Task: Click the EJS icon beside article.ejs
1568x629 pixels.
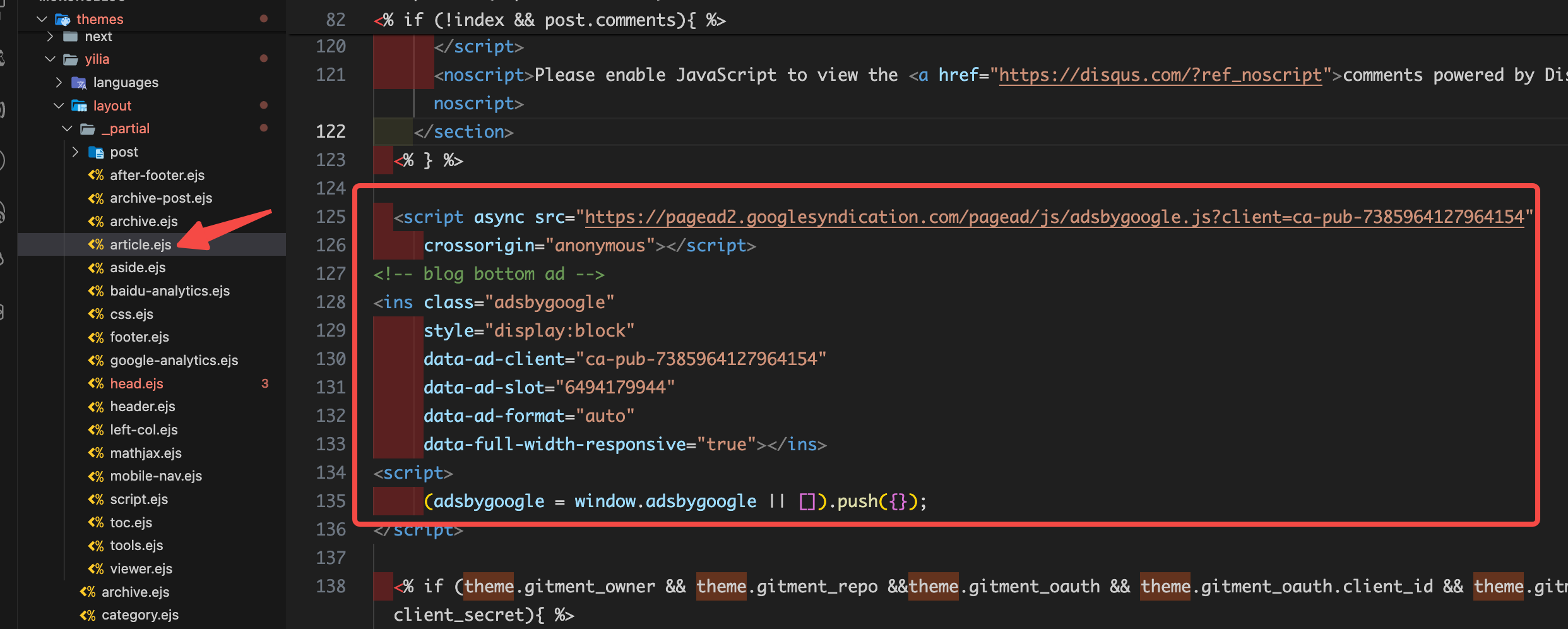Action: (x=96, y=244)
